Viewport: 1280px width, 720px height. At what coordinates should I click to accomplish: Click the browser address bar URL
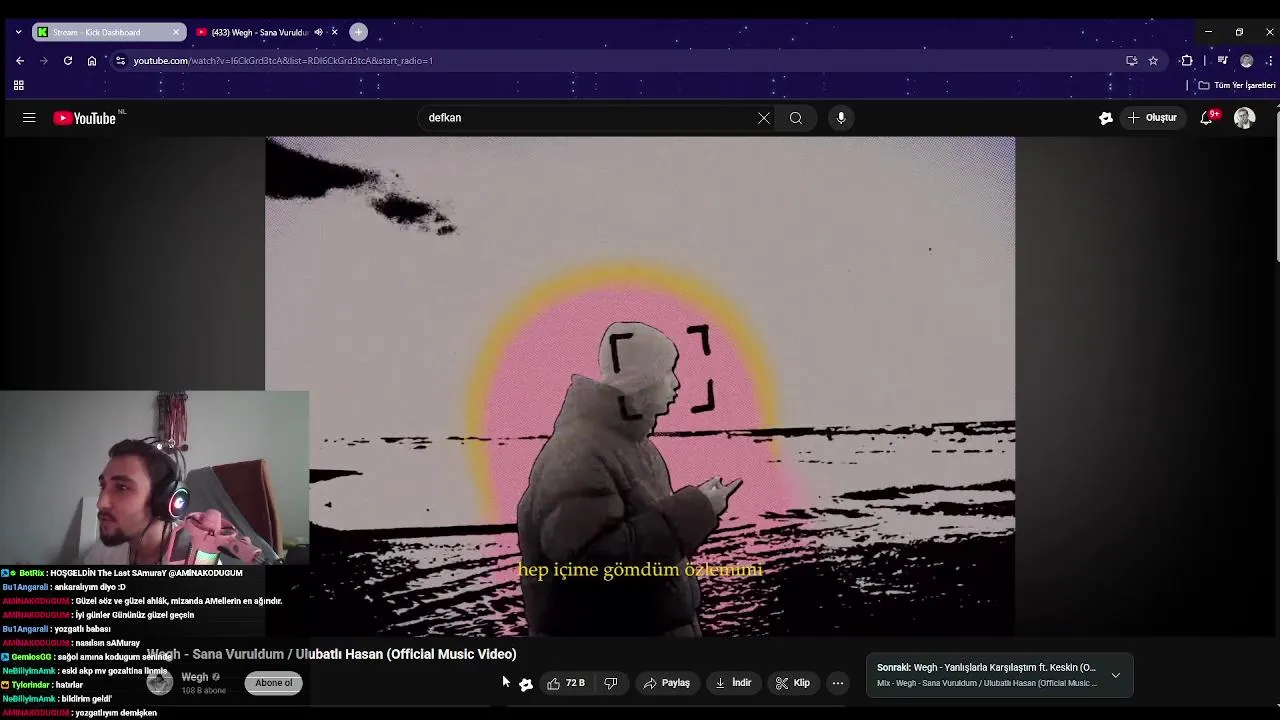(x=283, y=61)
